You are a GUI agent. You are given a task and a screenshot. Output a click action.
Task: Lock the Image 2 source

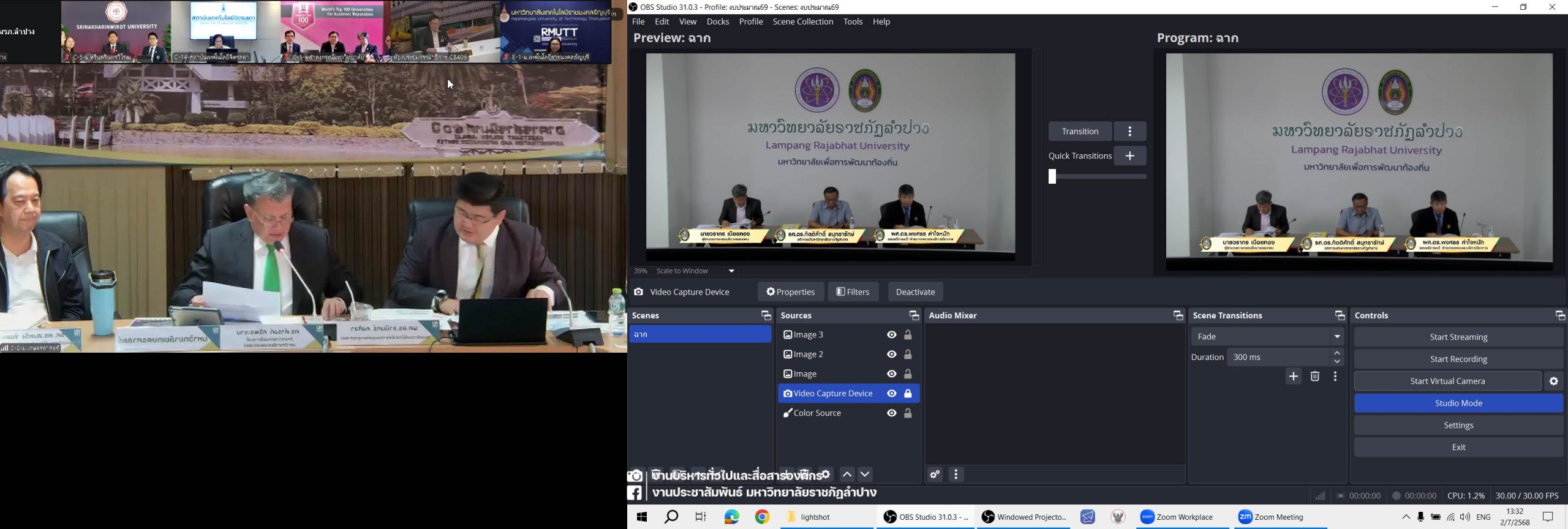[908, 355]
